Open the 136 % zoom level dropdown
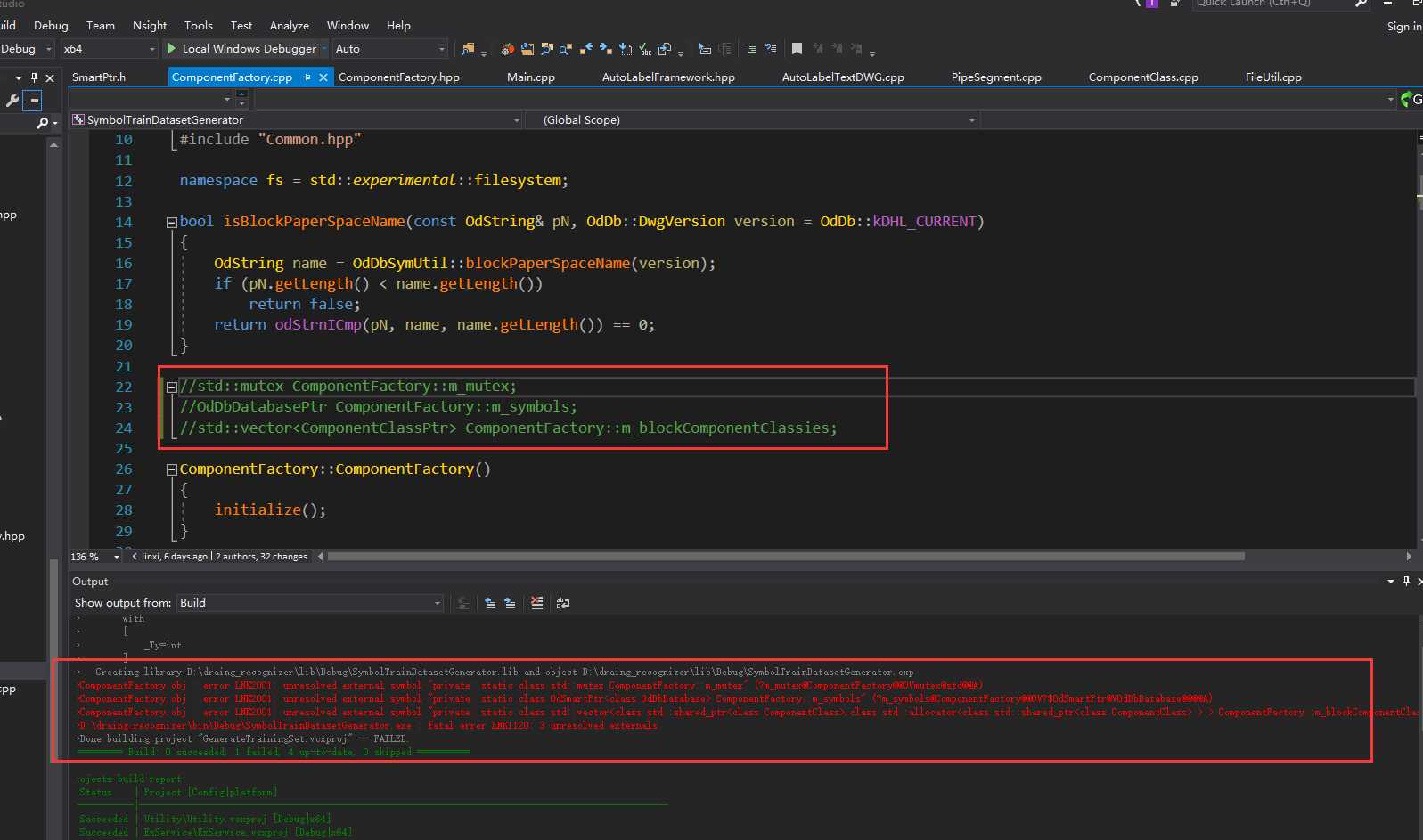Image resolution: width=1423 pixels, height=840 pixels. point(95,557)
